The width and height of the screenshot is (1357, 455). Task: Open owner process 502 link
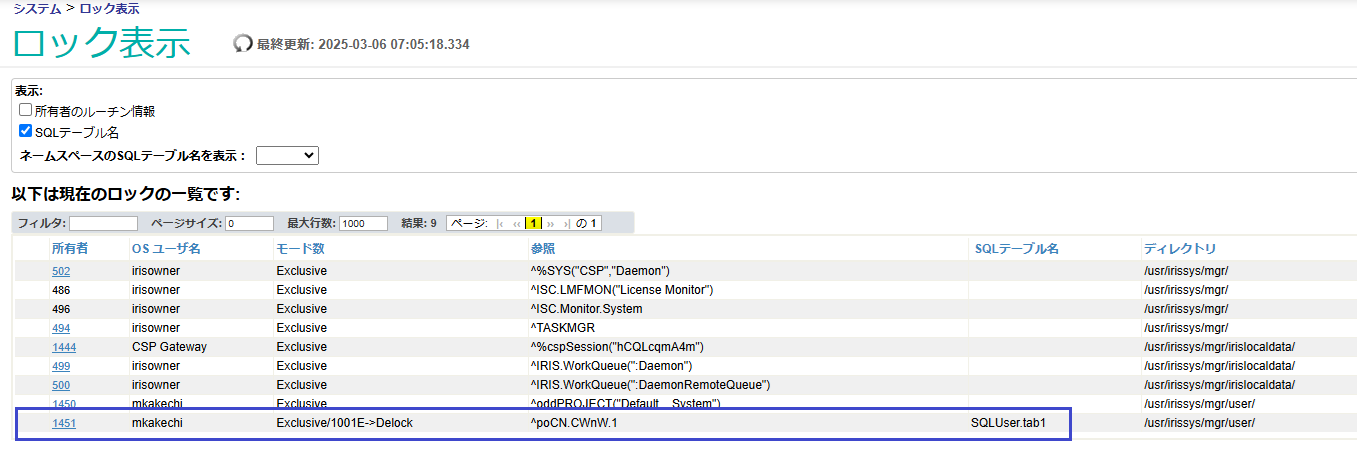(61, 271)
